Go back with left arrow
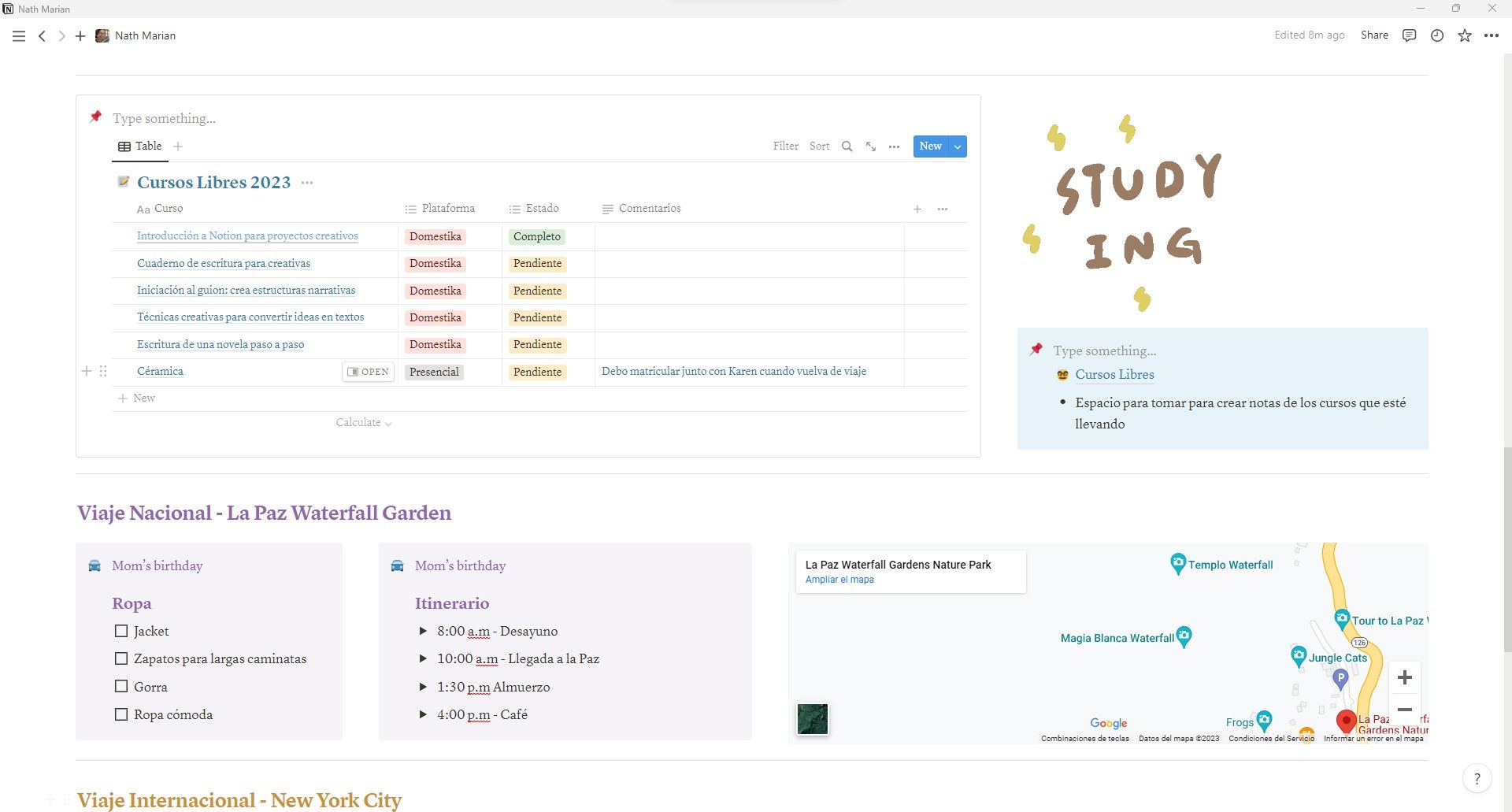The width and height of the screenshot is (1512, 812). [43, 36]
